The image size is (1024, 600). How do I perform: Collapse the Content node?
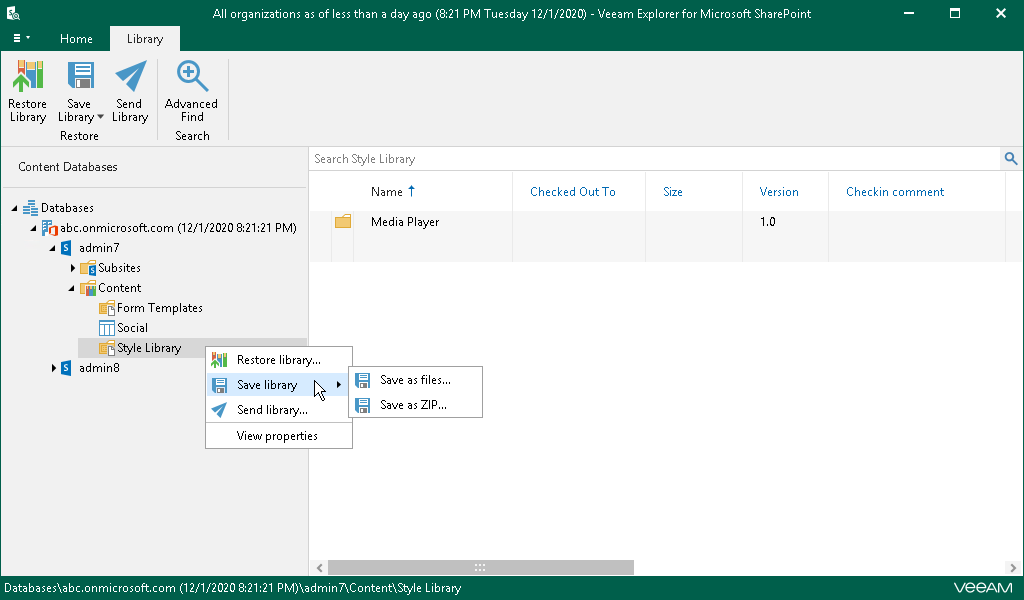click(x=71, y=289)
